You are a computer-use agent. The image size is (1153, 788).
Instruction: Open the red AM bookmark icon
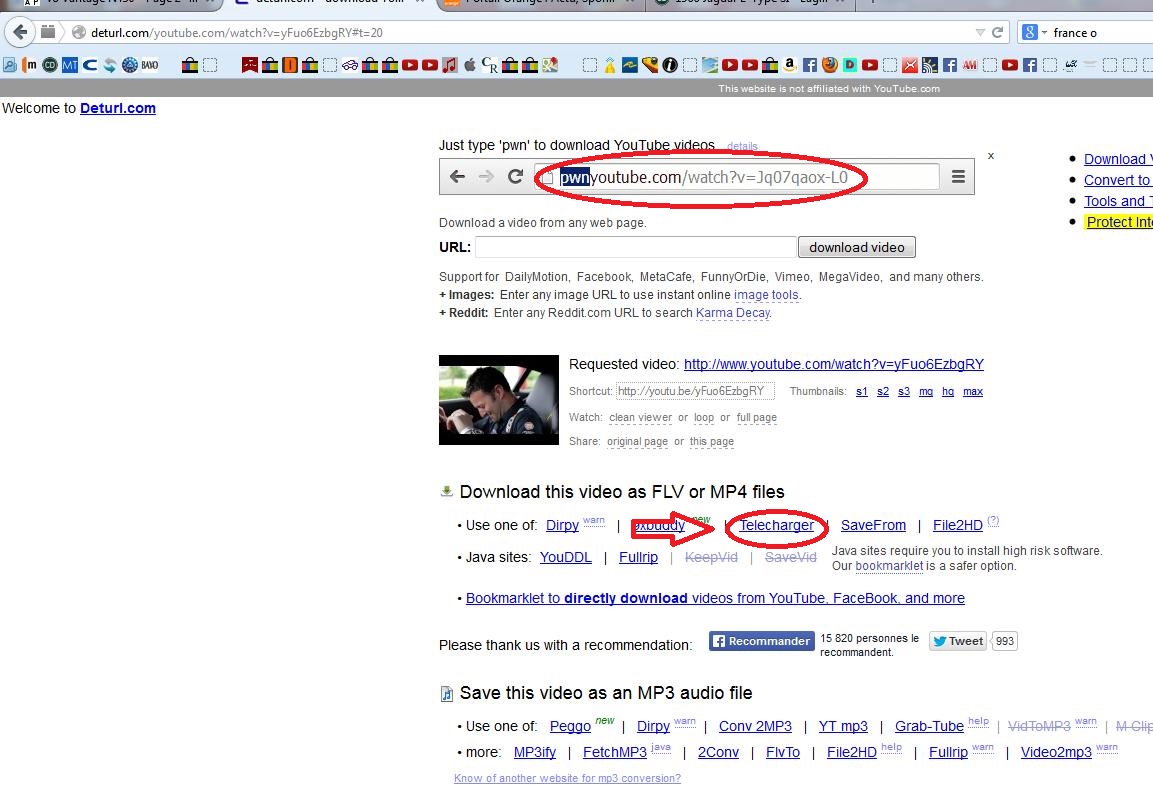coord(970,65)
